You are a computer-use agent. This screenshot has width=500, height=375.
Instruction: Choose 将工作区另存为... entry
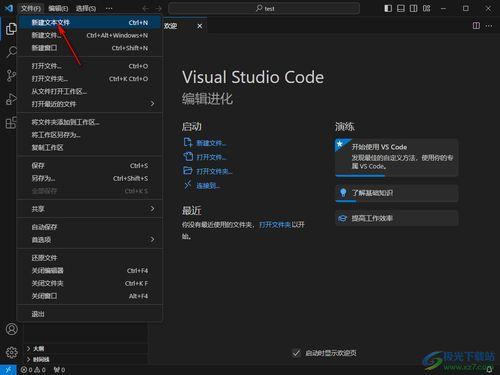pyautogui.click(x=89, y=135)
